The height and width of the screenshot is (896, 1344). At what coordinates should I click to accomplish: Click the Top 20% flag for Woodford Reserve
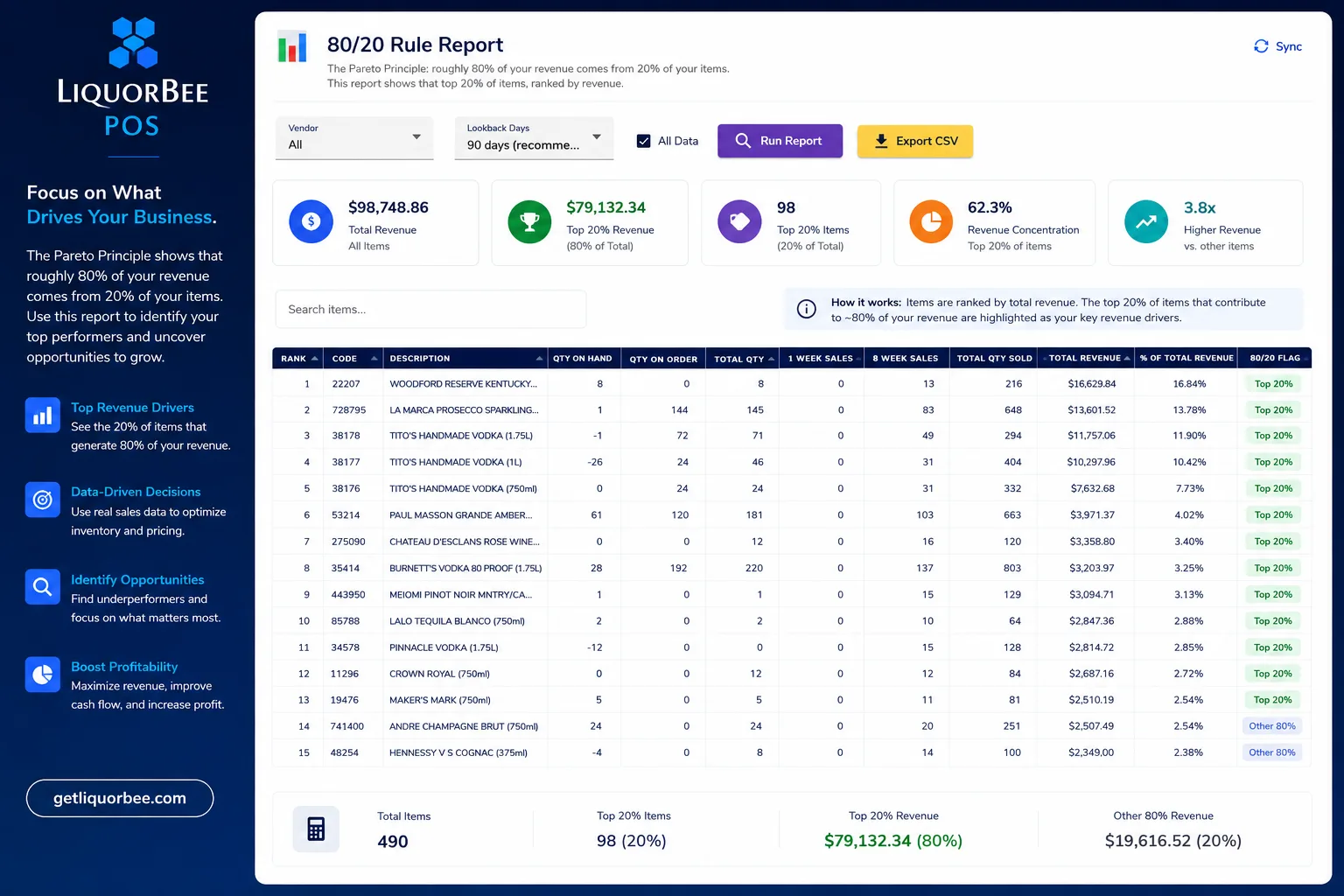pos(1273,384)
